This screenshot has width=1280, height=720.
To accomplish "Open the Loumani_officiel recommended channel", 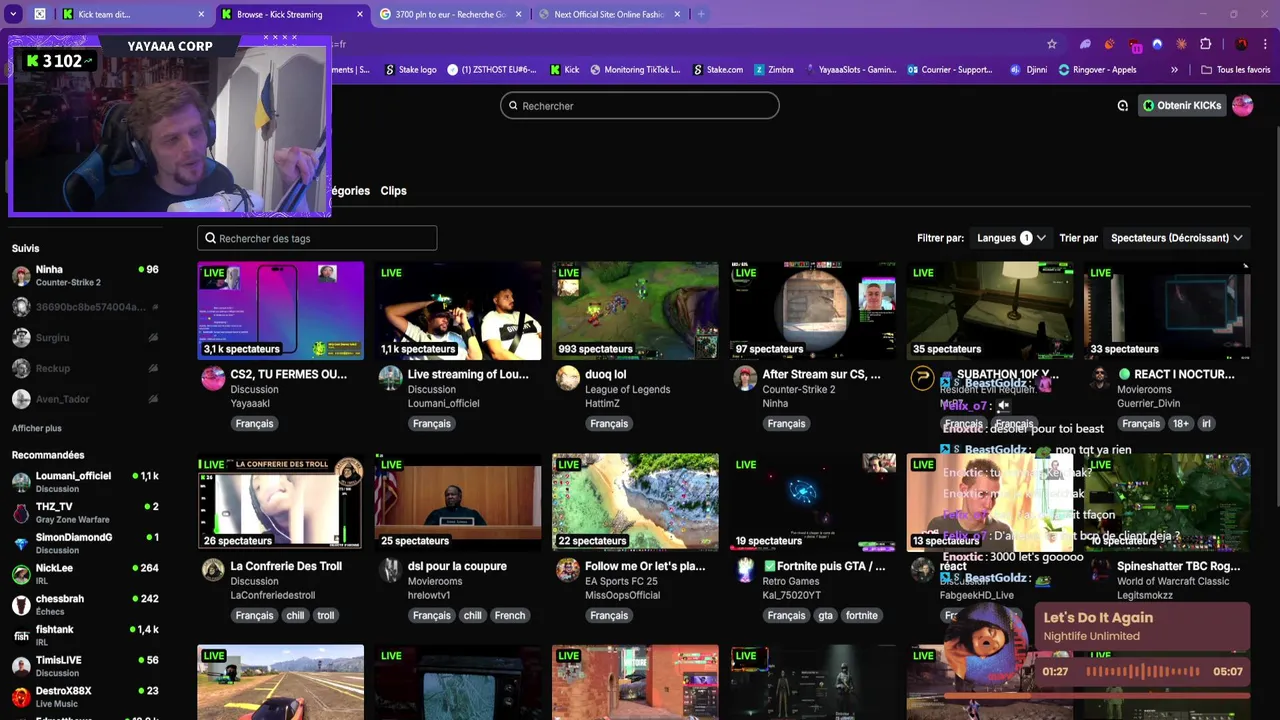I will point(85,482).
